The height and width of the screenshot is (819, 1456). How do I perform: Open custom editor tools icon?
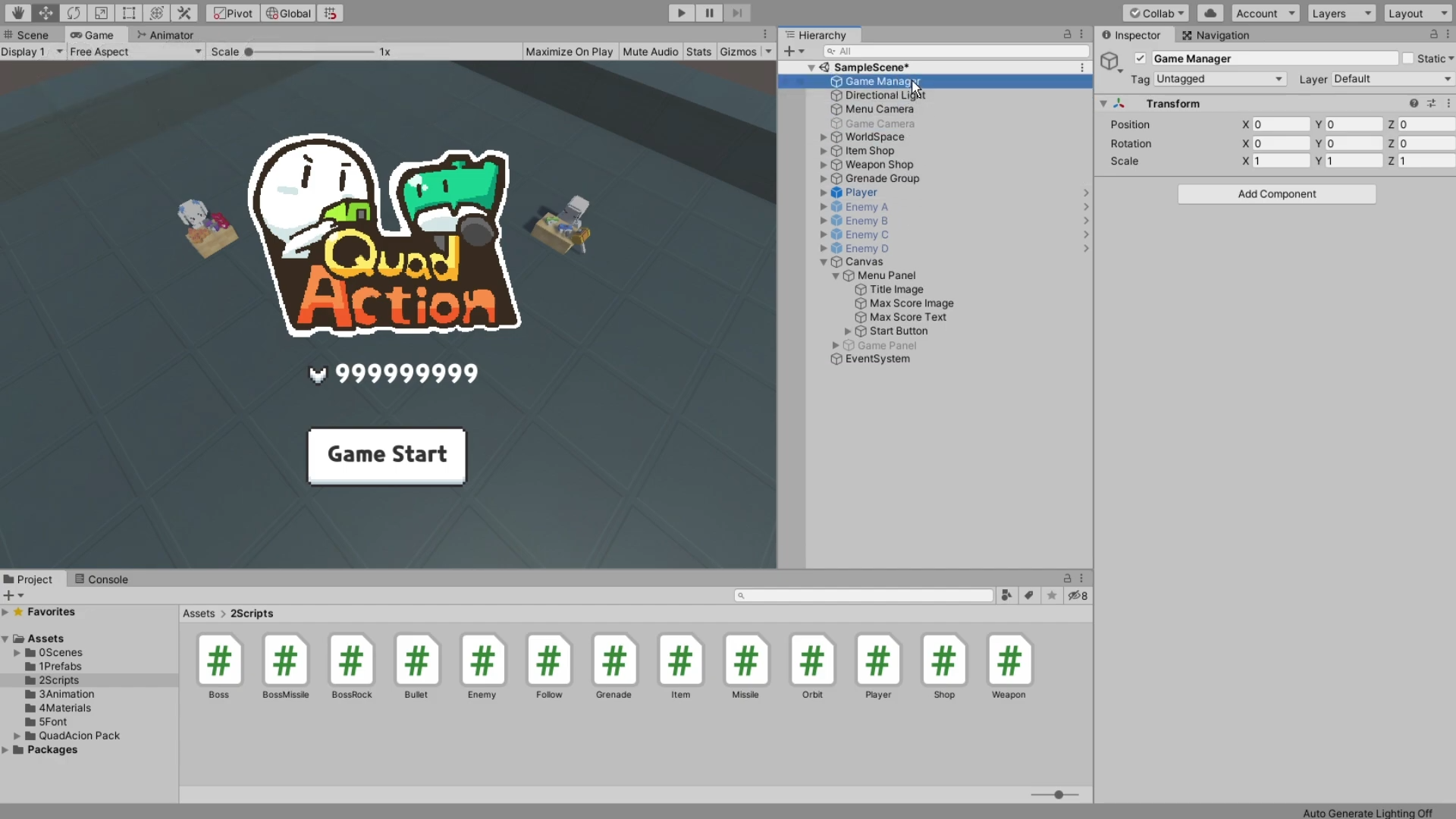coord(184,13)
